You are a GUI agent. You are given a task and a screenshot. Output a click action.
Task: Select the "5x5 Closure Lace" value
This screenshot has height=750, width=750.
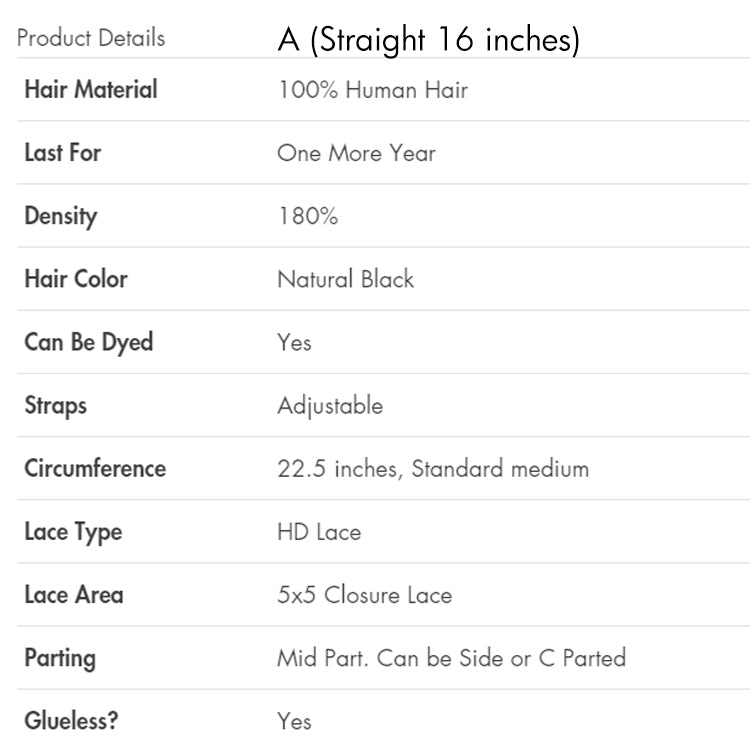[x=364, y=595]
